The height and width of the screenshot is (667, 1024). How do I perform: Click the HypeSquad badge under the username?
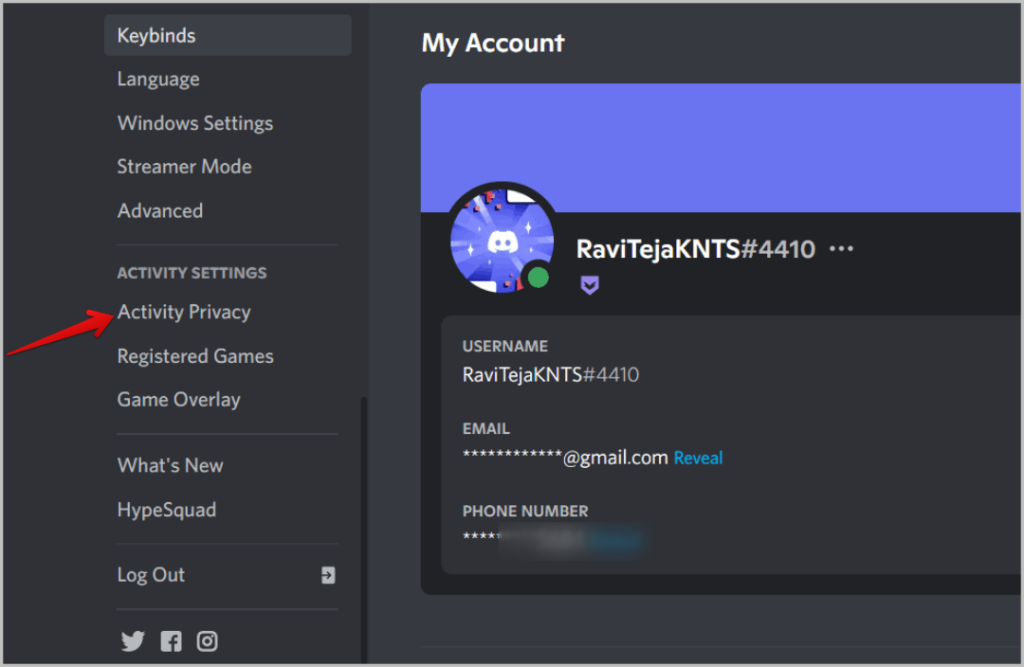[590, 285]
